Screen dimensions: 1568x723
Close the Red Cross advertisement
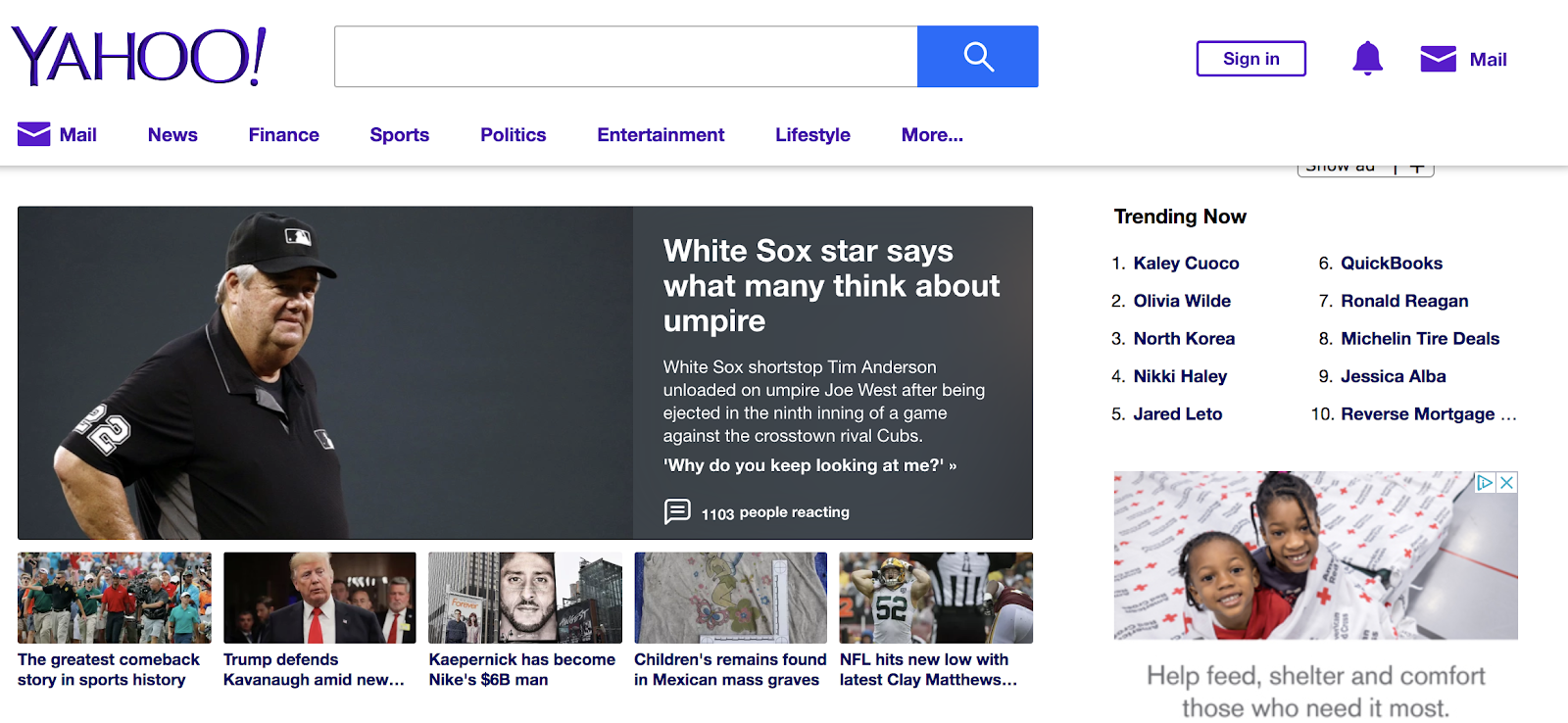[x=1507, y=482]
